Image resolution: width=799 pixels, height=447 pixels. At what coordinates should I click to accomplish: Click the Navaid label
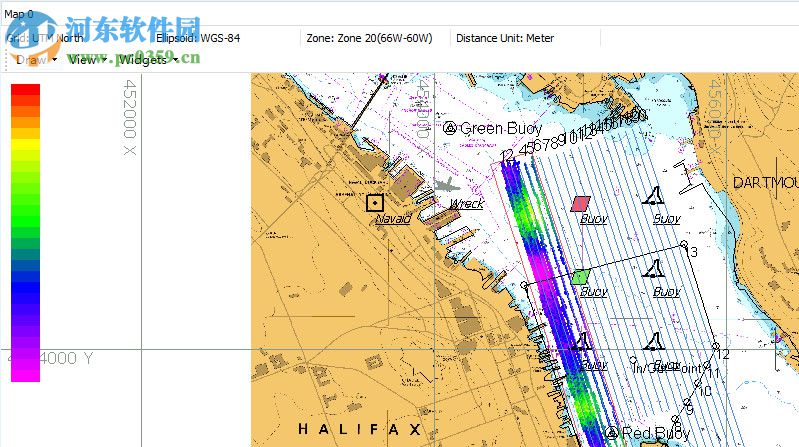[x=393, y=219]
